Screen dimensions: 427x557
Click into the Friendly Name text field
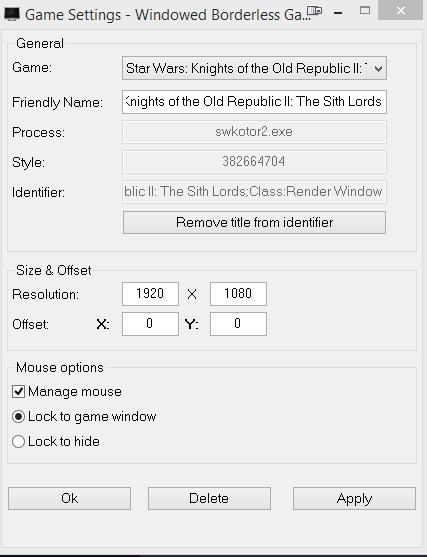tap(254, 102)
